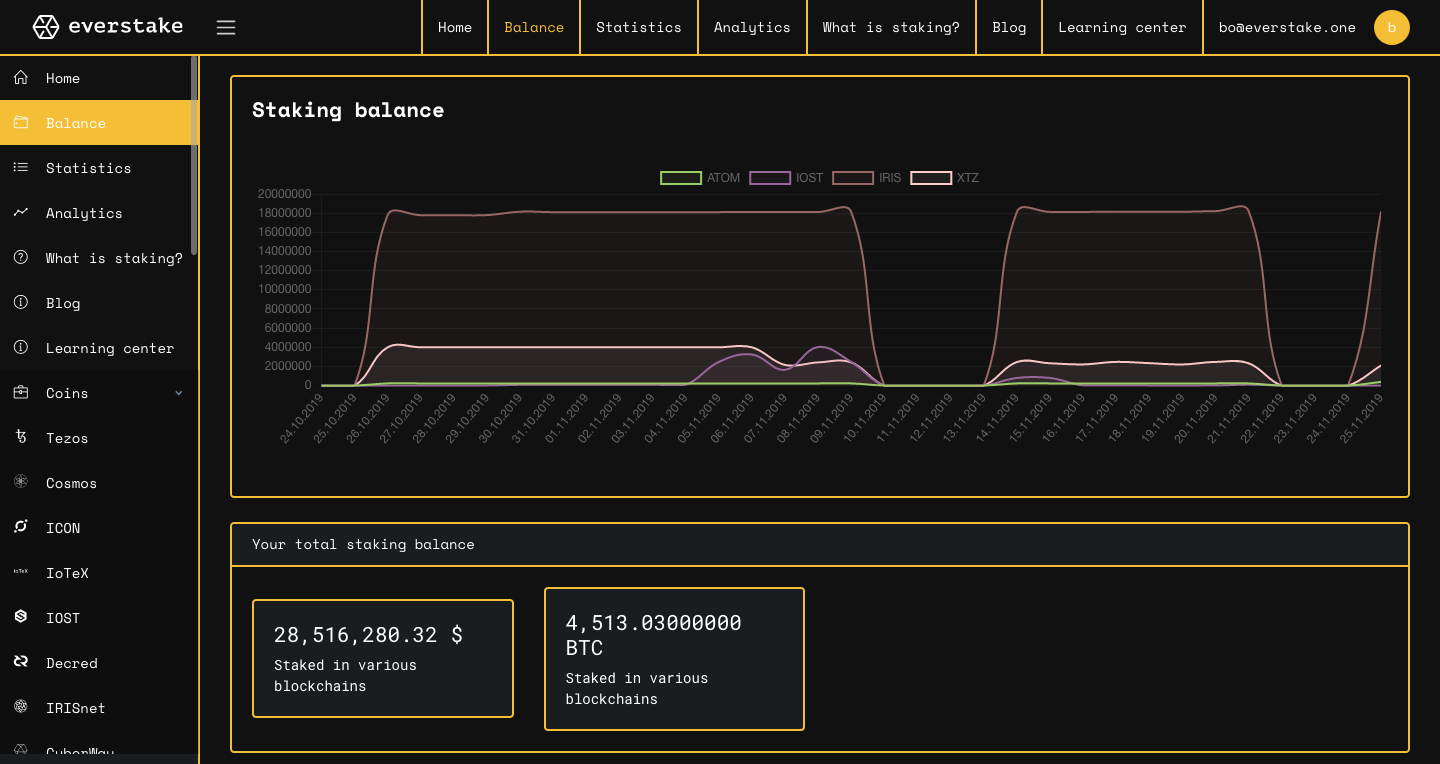Click the Cosmos atom icon
1440x764 pixels.
click(x=21, y=482)
